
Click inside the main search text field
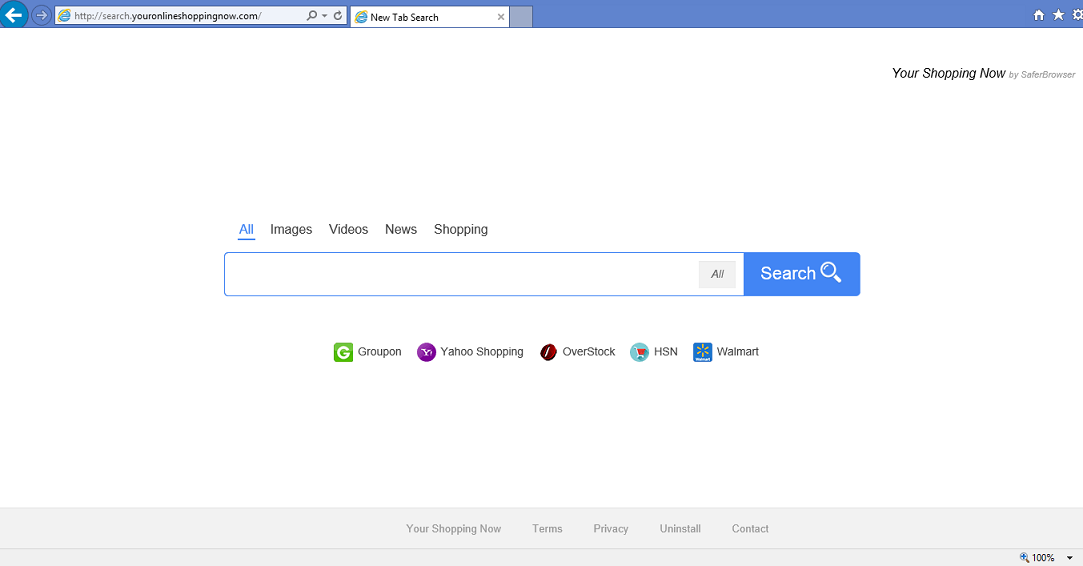[x=460, y=274]
